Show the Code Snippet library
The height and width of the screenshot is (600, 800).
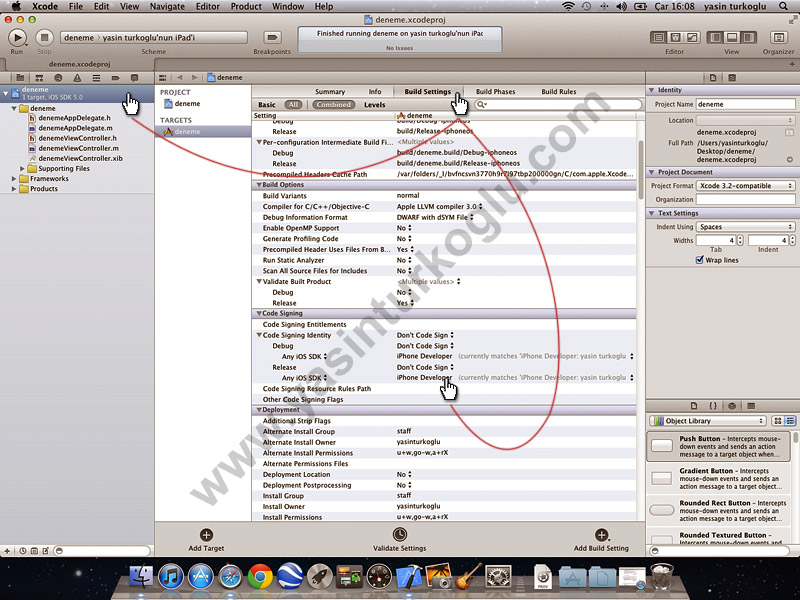click(713, 406)
